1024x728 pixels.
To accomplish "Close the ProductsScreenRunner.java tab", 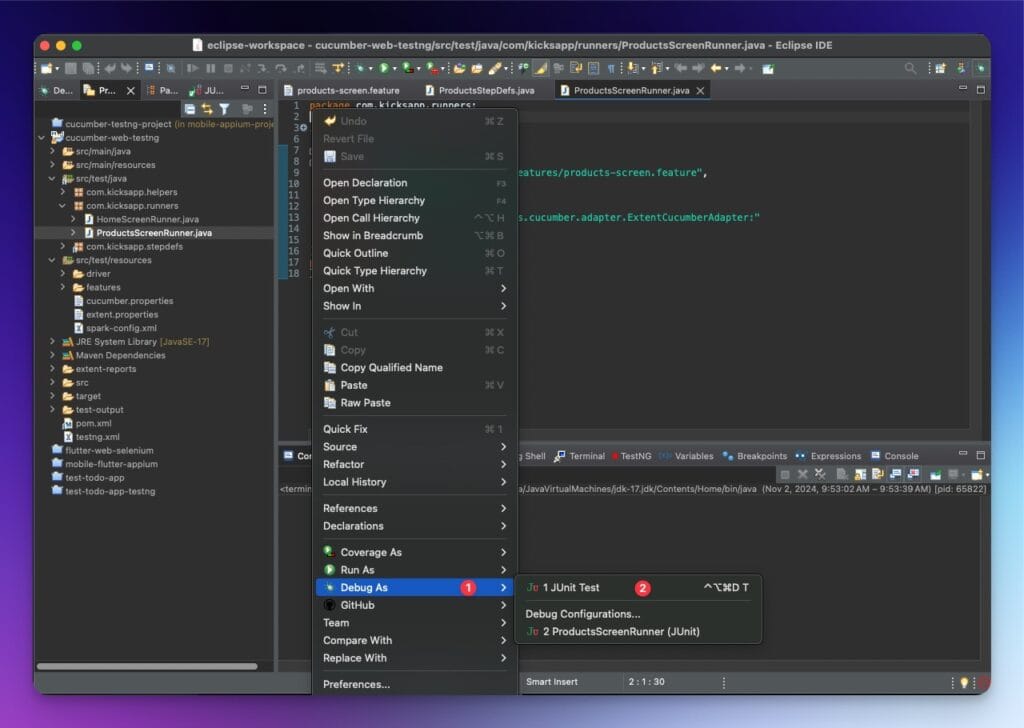I will 700,91.
